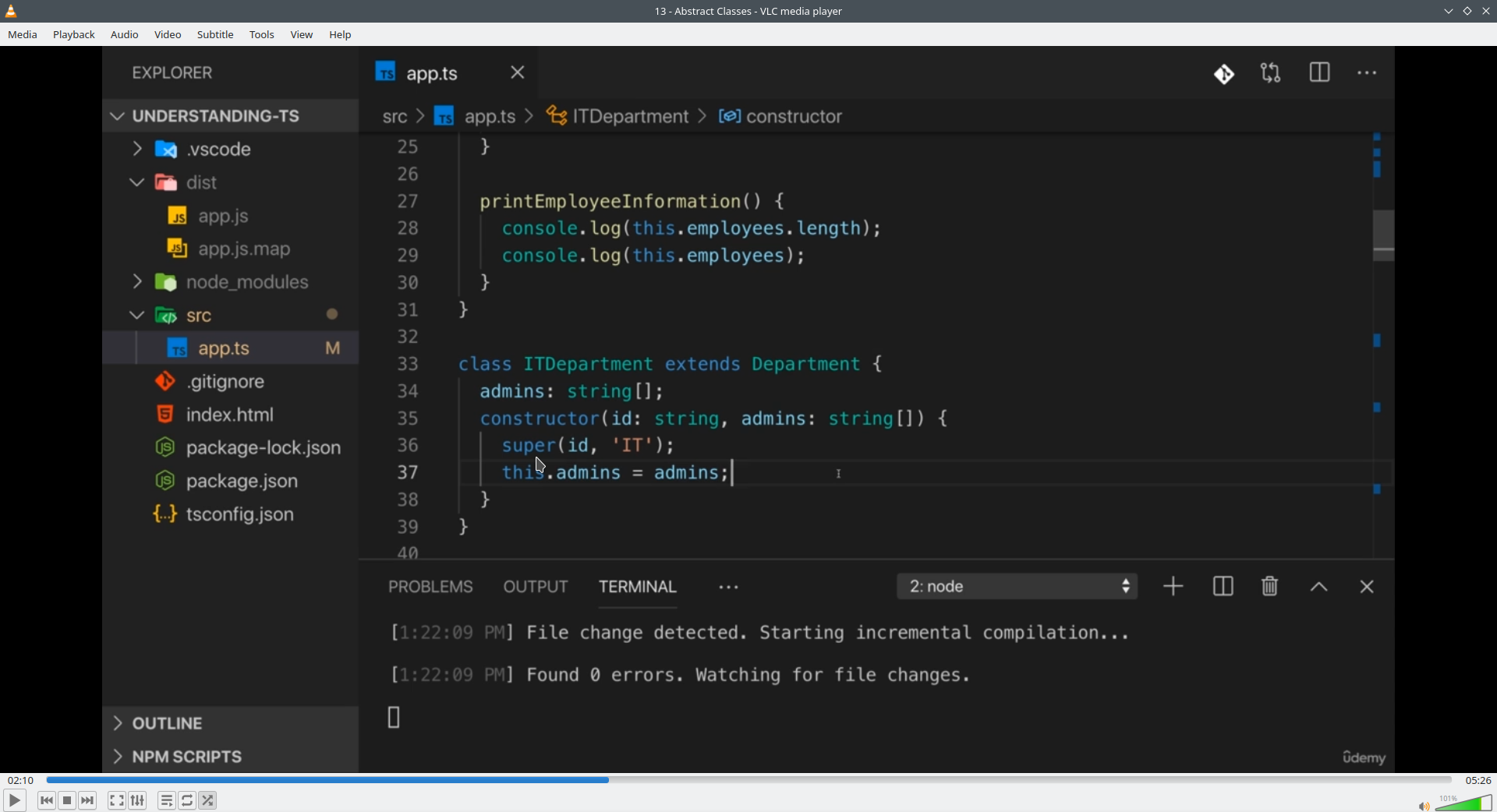The width and height of the screenshot is (1497, 812).
Task: Collapse the UNDERSTANDING-TS project folder
Action: point(231,116)
